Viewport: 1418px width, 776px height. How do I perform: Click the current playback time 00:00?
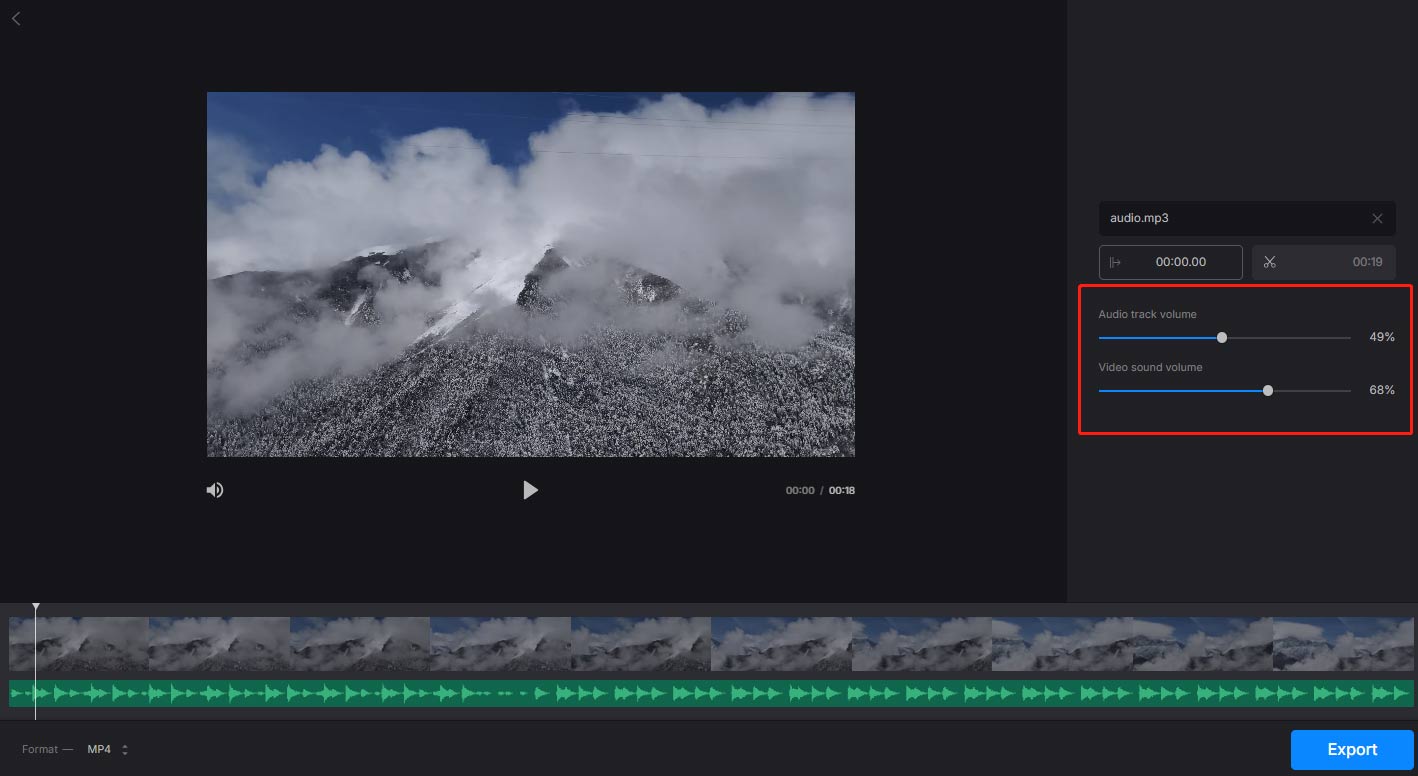[x=800, y=491]
